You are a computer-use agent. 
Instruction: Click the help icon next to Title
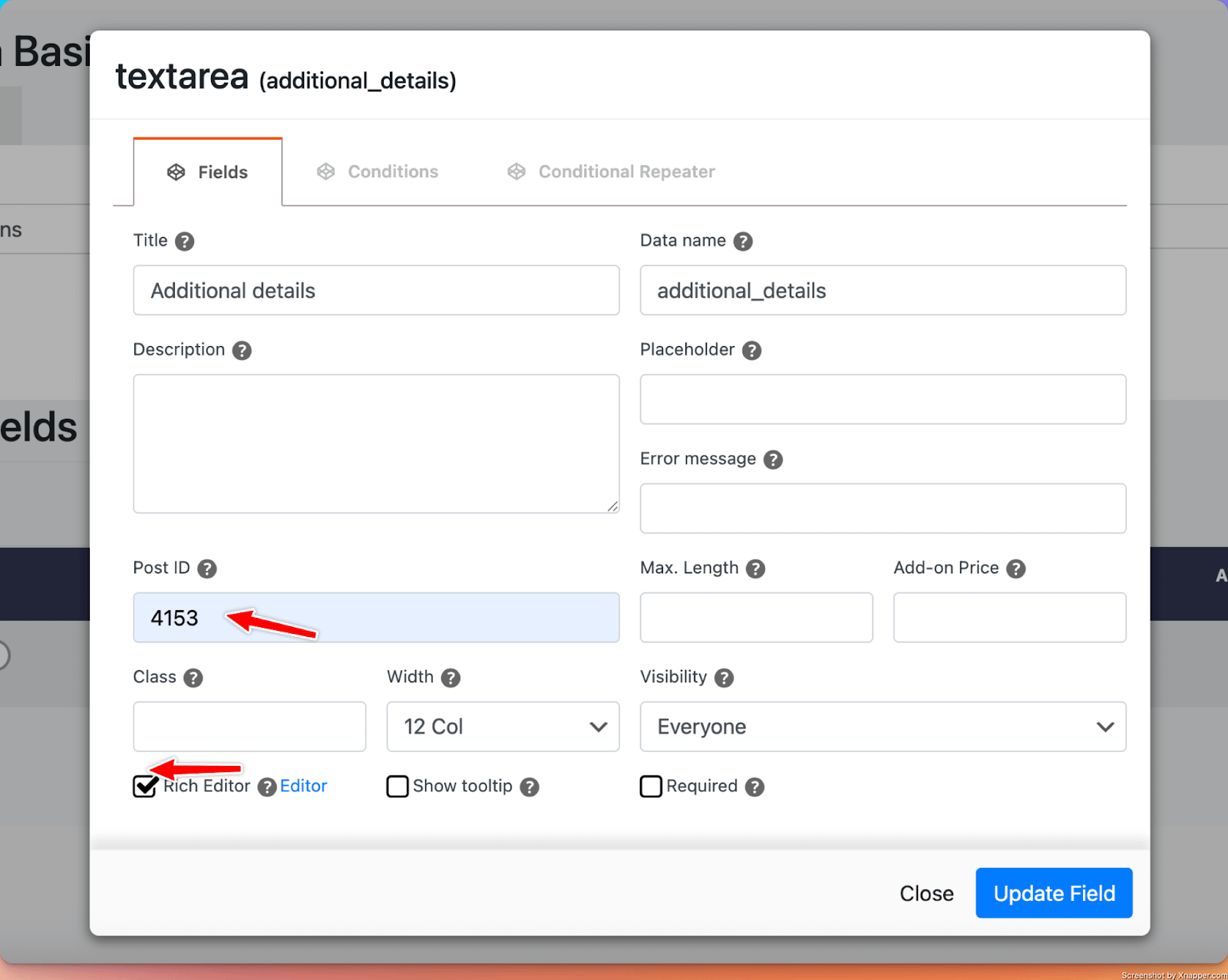coord(184,242)
